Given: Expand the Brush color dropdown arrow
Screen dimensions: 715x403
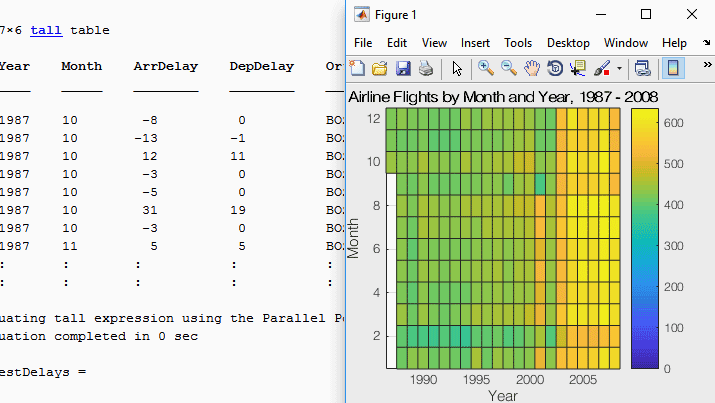Looking at the screenshot, I should (620, 69).
